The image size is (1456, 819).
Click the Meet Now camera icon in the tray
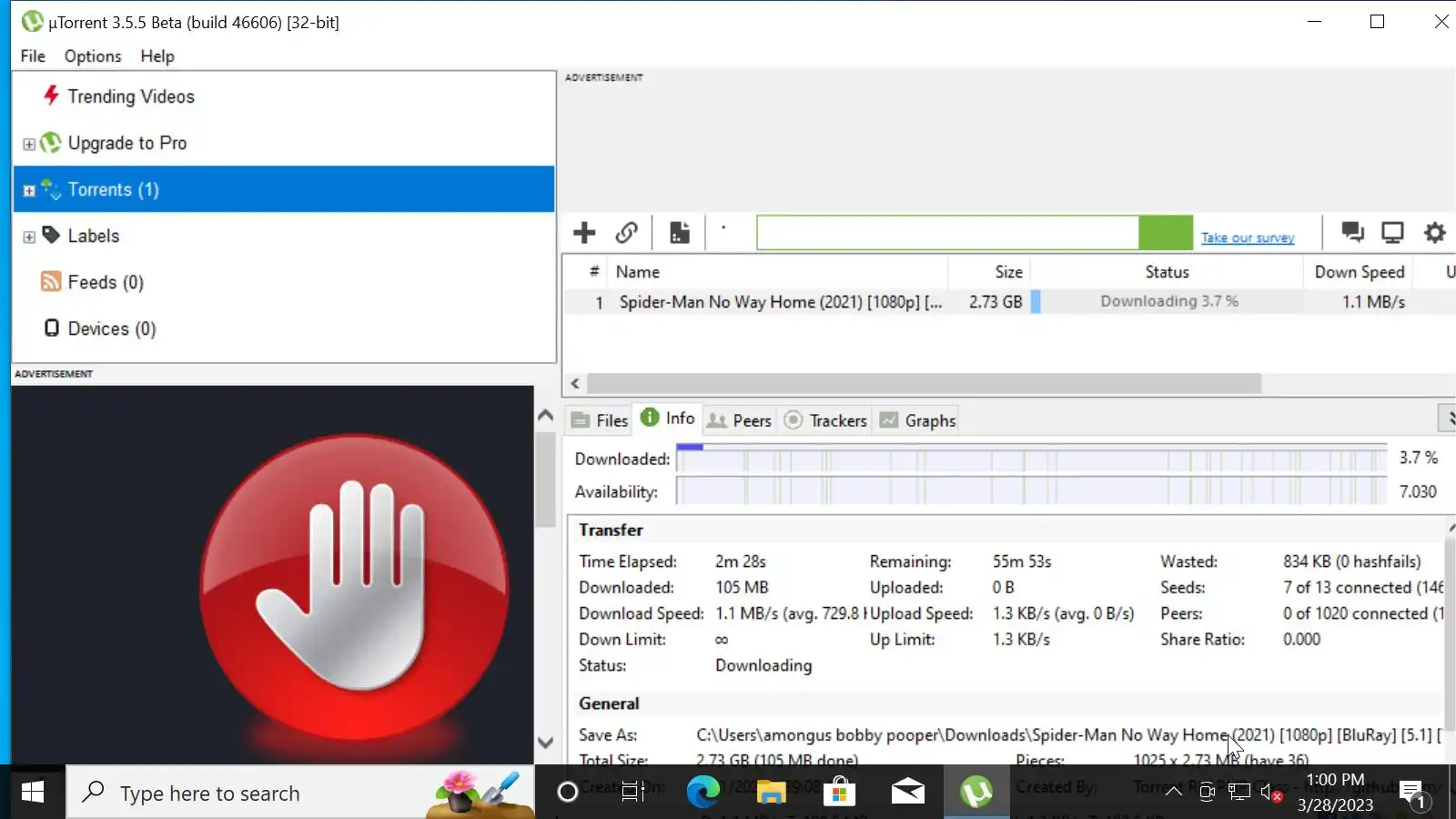pyautogui.click(x=1207, y=793)
